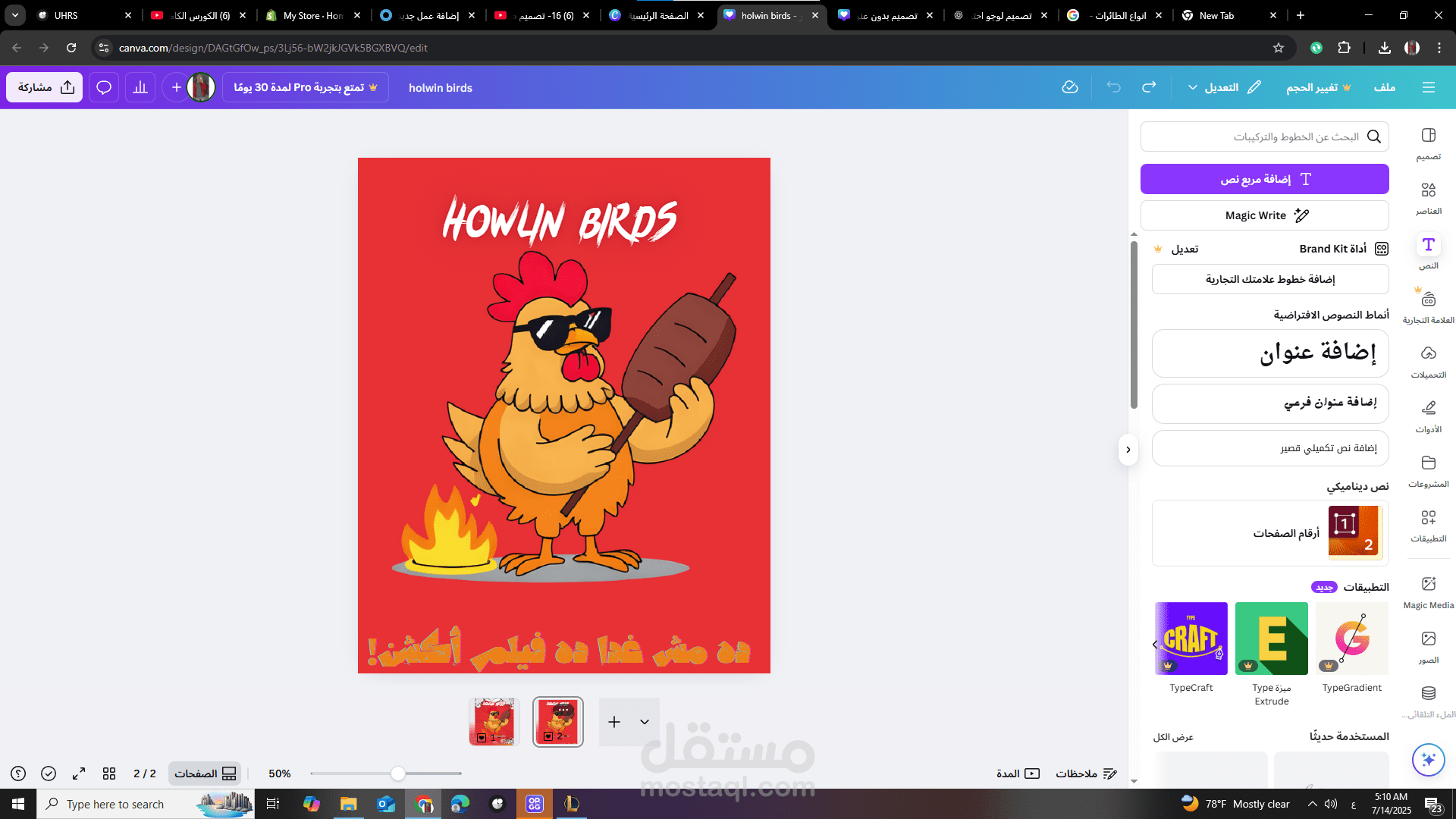
Task: Click the font search input field
Action: (x=1265, y=136)
